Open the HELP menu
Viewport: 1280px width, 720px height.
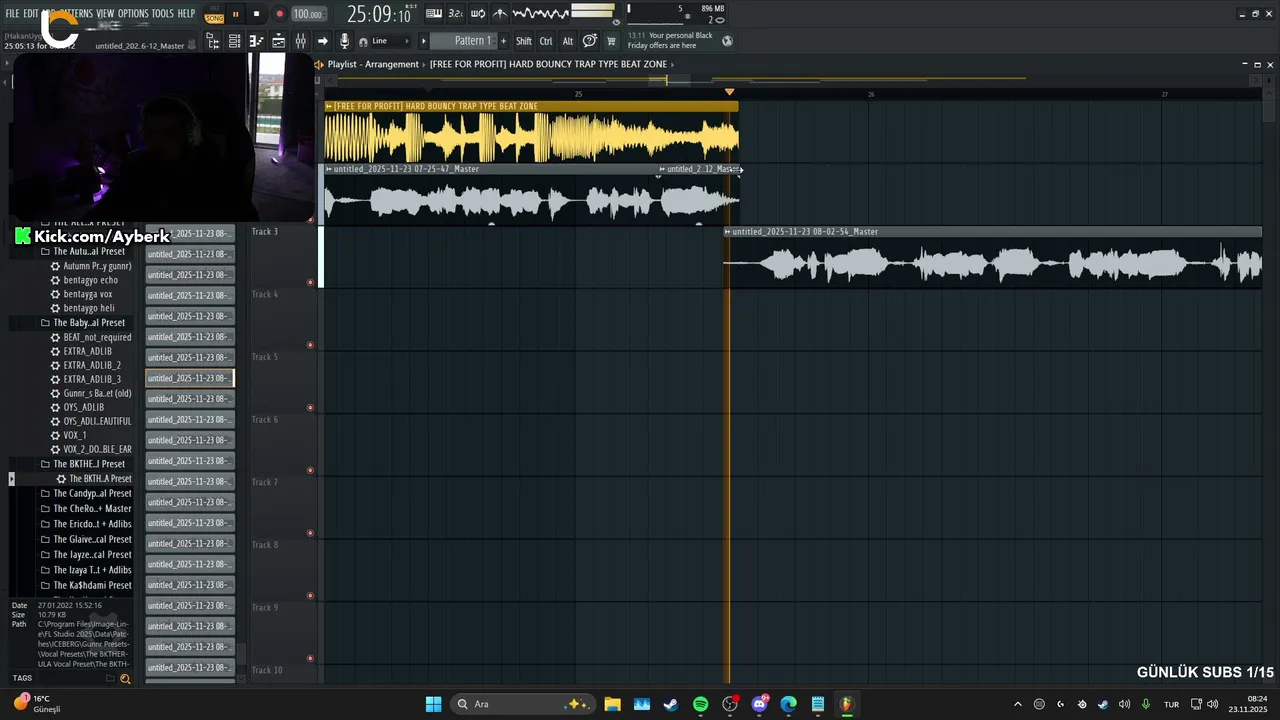click(186, 14)
